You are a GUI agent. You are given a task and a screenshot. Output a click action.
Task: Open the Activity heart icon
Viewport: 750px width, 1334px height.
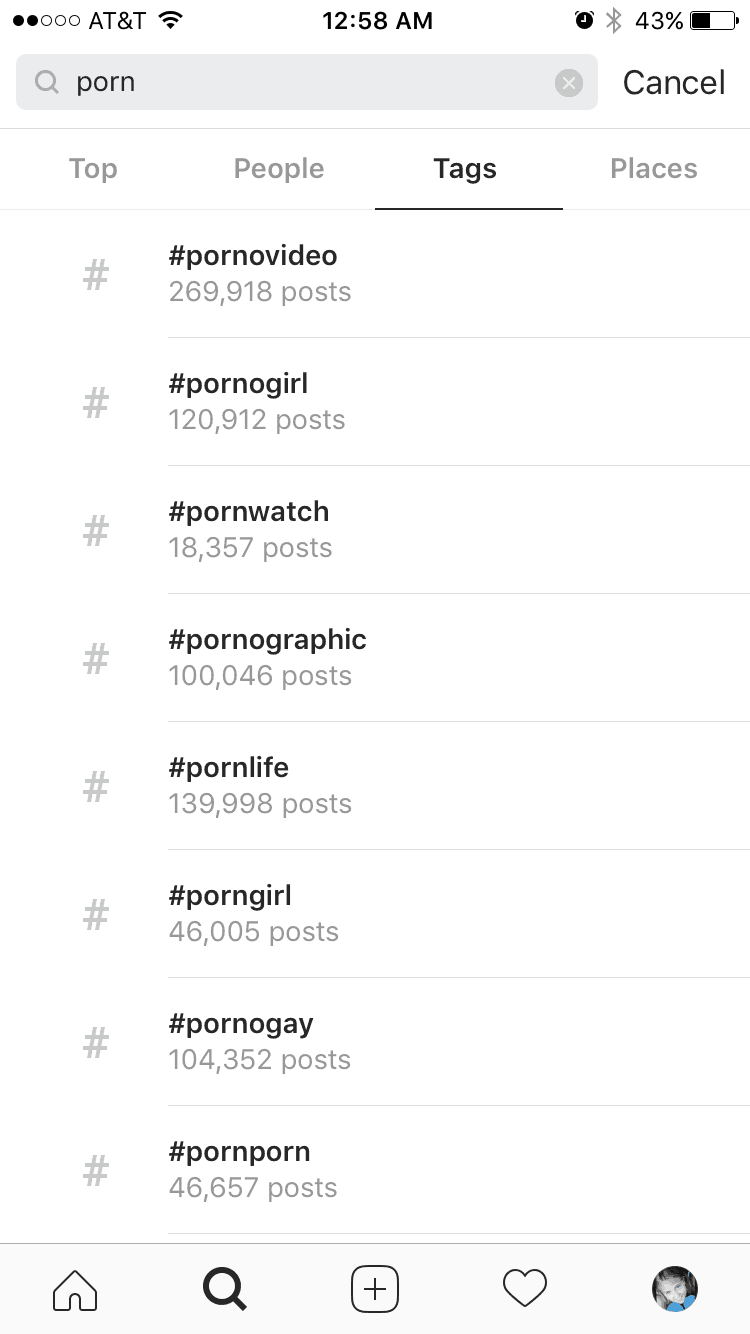click(525, 1289)
